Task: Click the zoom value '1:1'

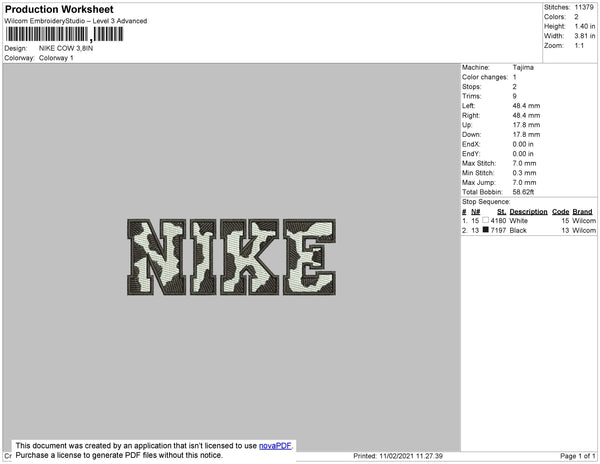Action: (x=579, y=46)
